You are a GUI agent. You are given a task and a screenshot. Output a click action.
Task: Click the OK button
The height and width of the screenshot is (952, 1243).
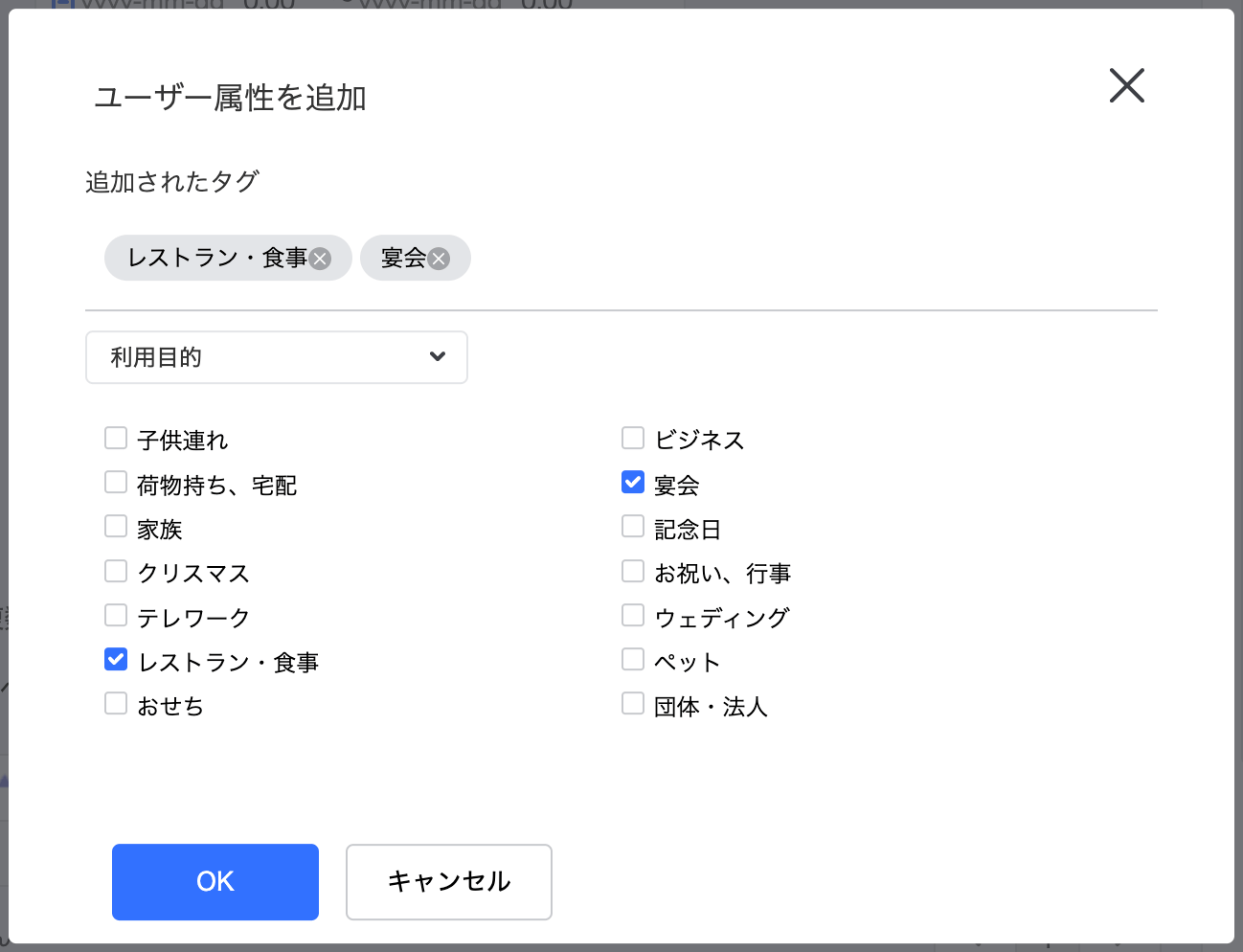click(x=215, y=882)
